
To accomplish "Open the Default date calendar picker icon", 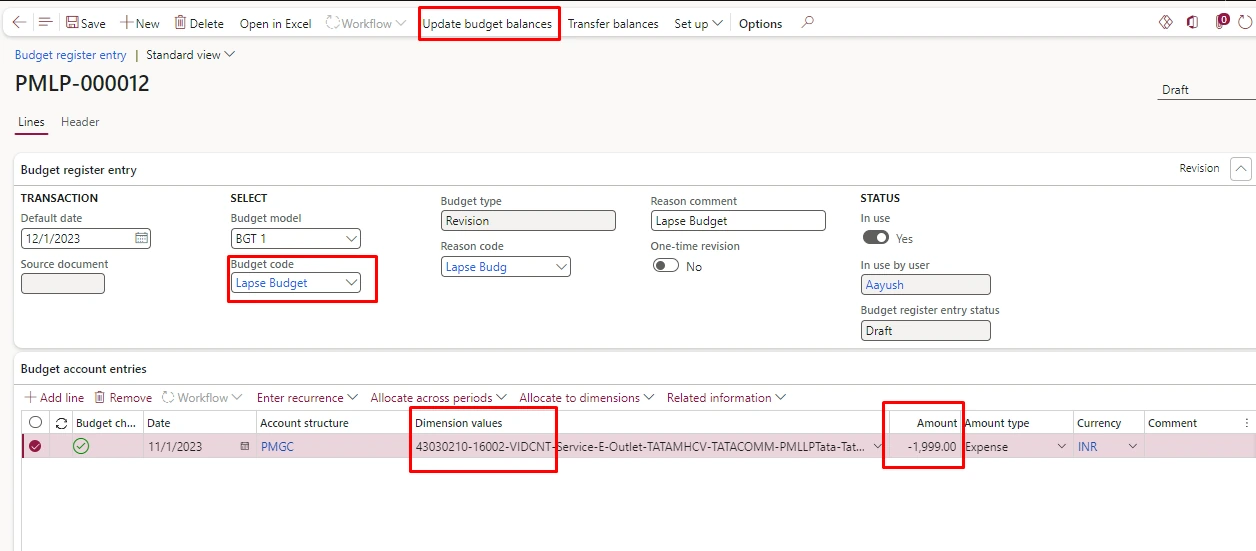I will tap(141, 238).
